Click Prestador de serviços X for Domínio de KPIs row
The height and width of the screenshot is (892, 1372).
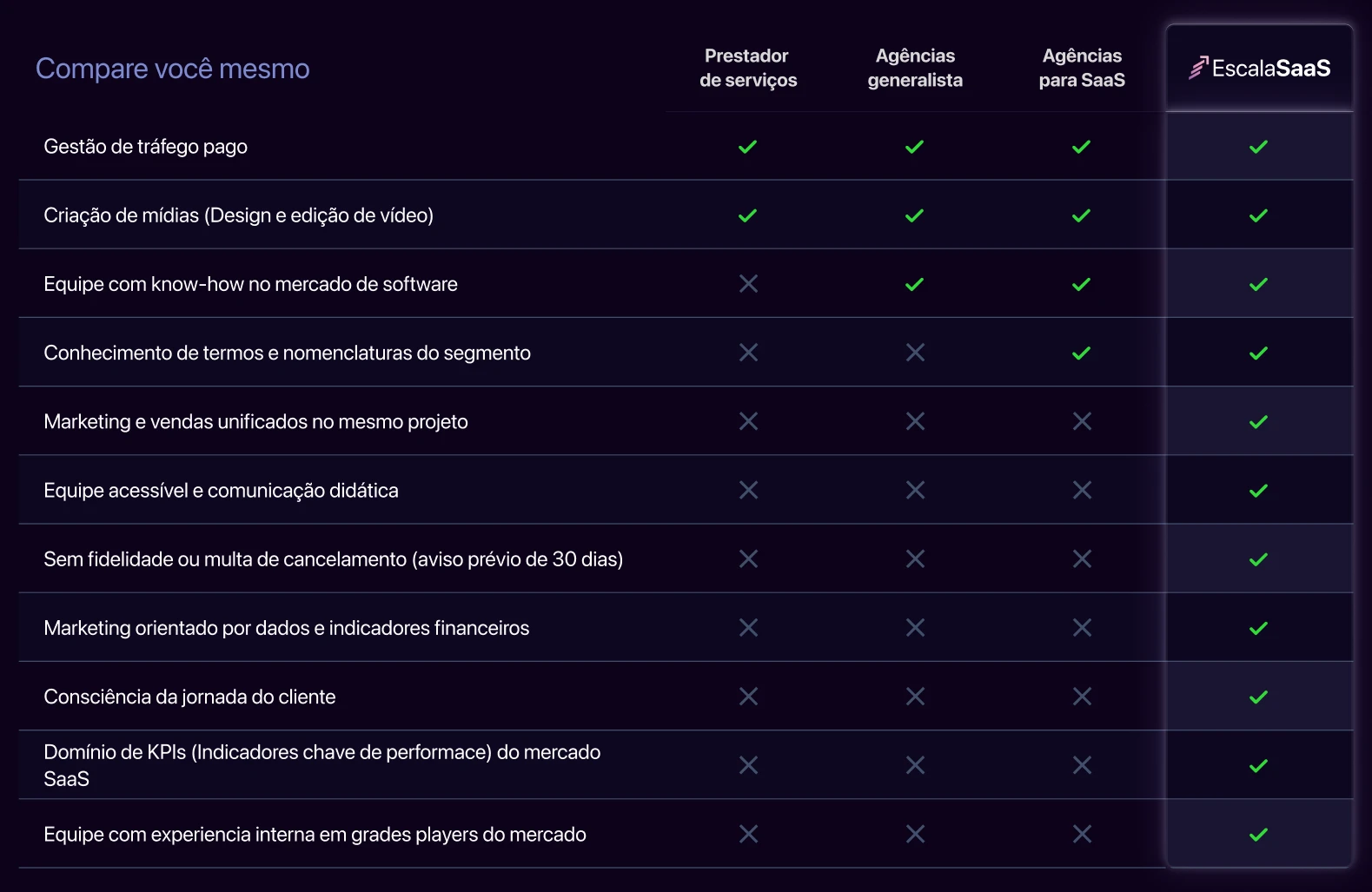pos(748,764)
